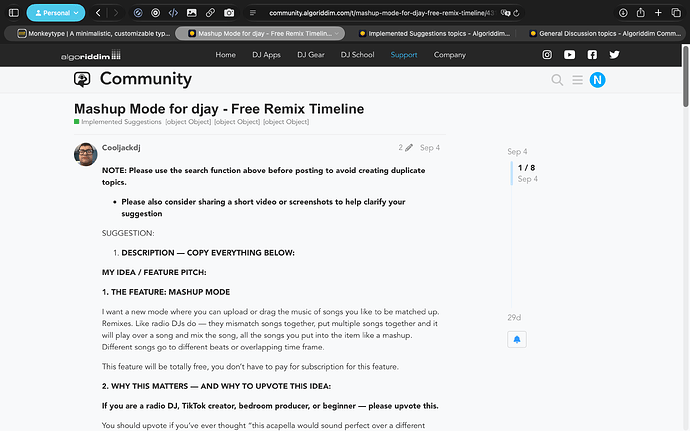The height and width of the screenshot is (431, 690).
Task: Reload the current page
Action: (x=516, y=13)
